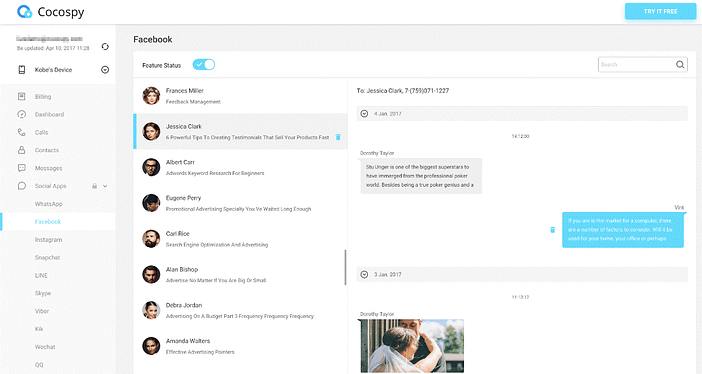Screen dimensions: 702x374
Task: Open the Dashboard gauge icon
Action: pyautogui.click(x=21, y=114)
